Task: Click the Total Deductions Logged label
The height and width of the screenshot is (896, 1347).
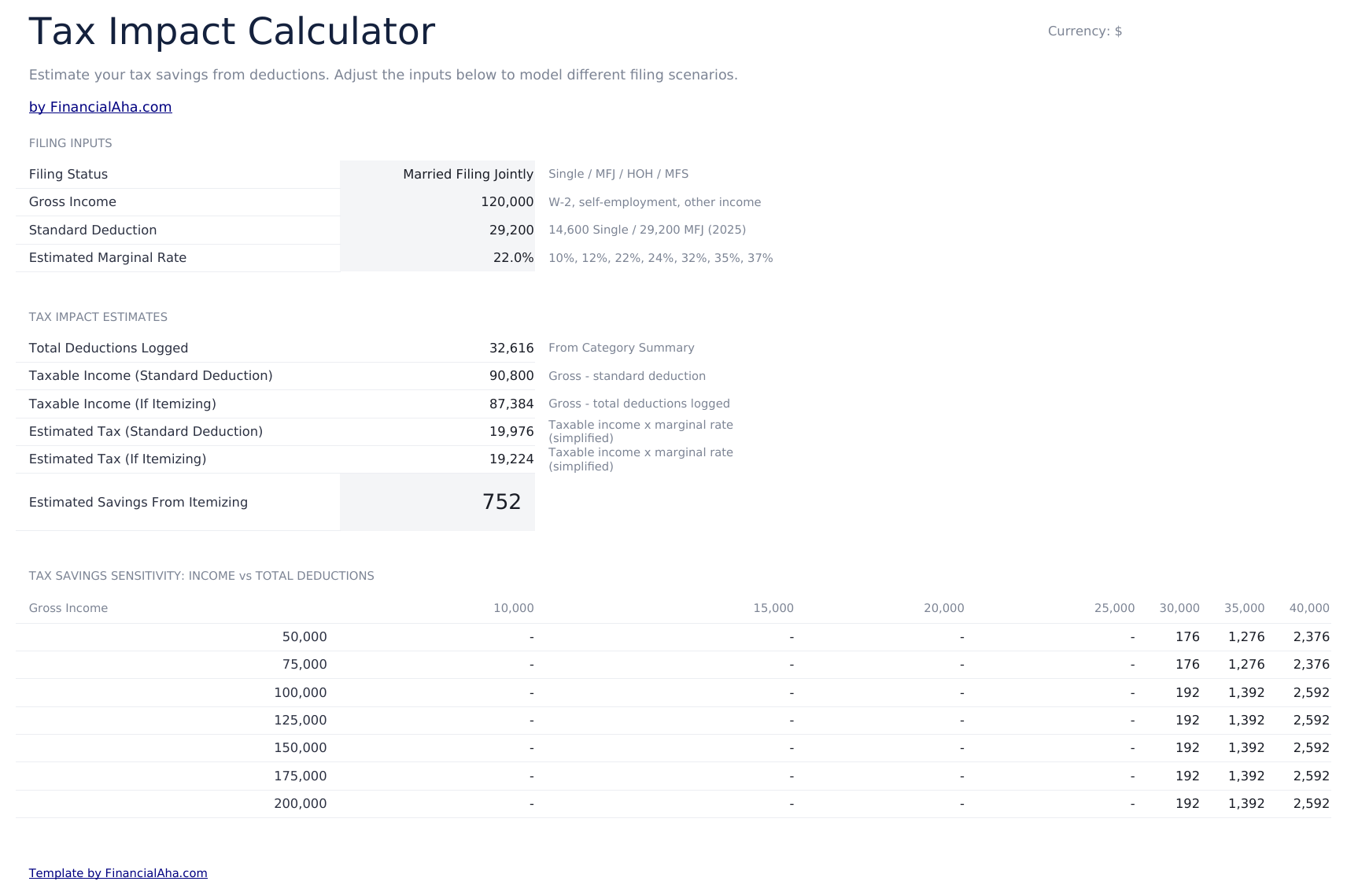Action: pyautogui.click(x=109, y=348)
